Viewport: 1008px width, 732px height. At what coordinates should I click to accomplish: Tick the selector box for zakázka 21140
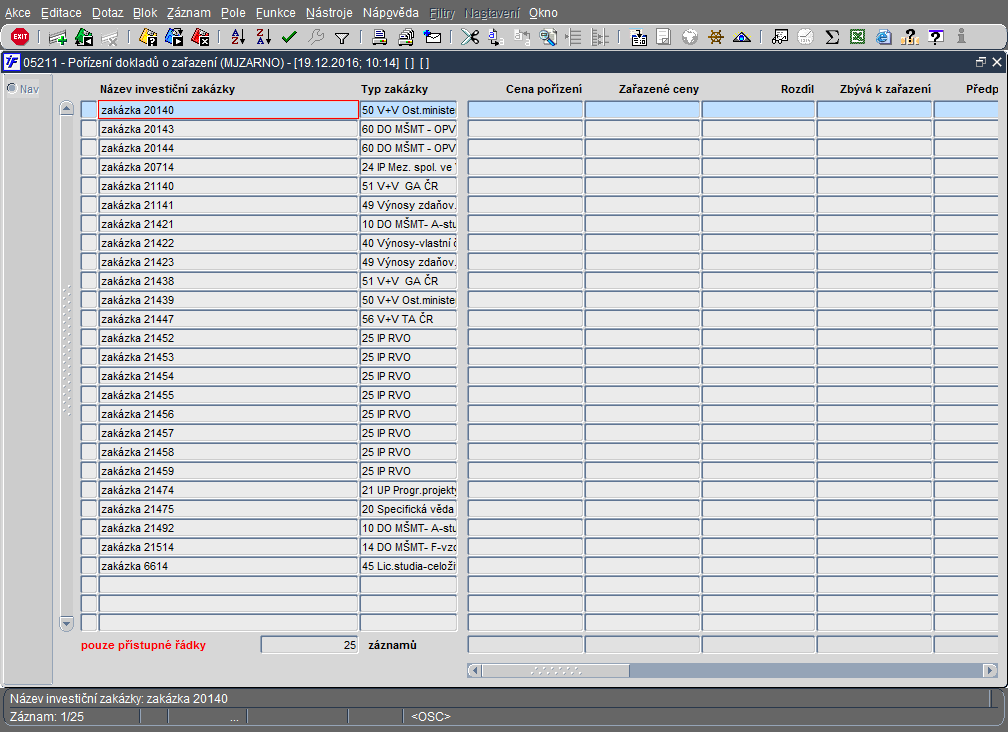pyautogui.click(x=89, y=186)
